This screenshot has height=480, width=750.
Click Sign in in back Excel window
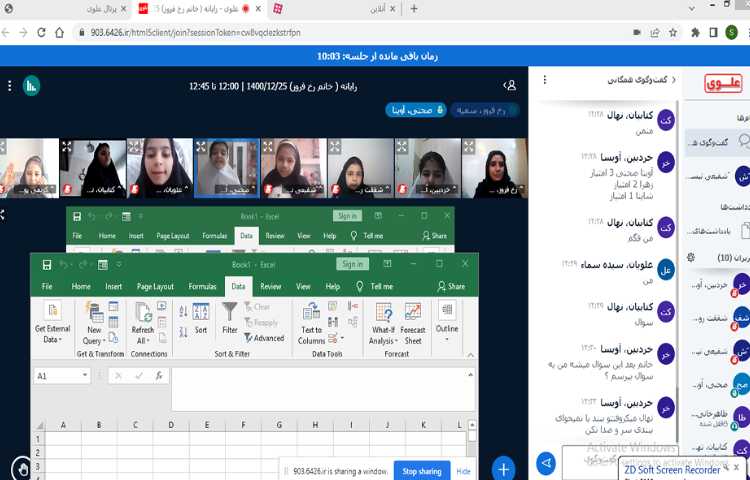tap(347, 216)
